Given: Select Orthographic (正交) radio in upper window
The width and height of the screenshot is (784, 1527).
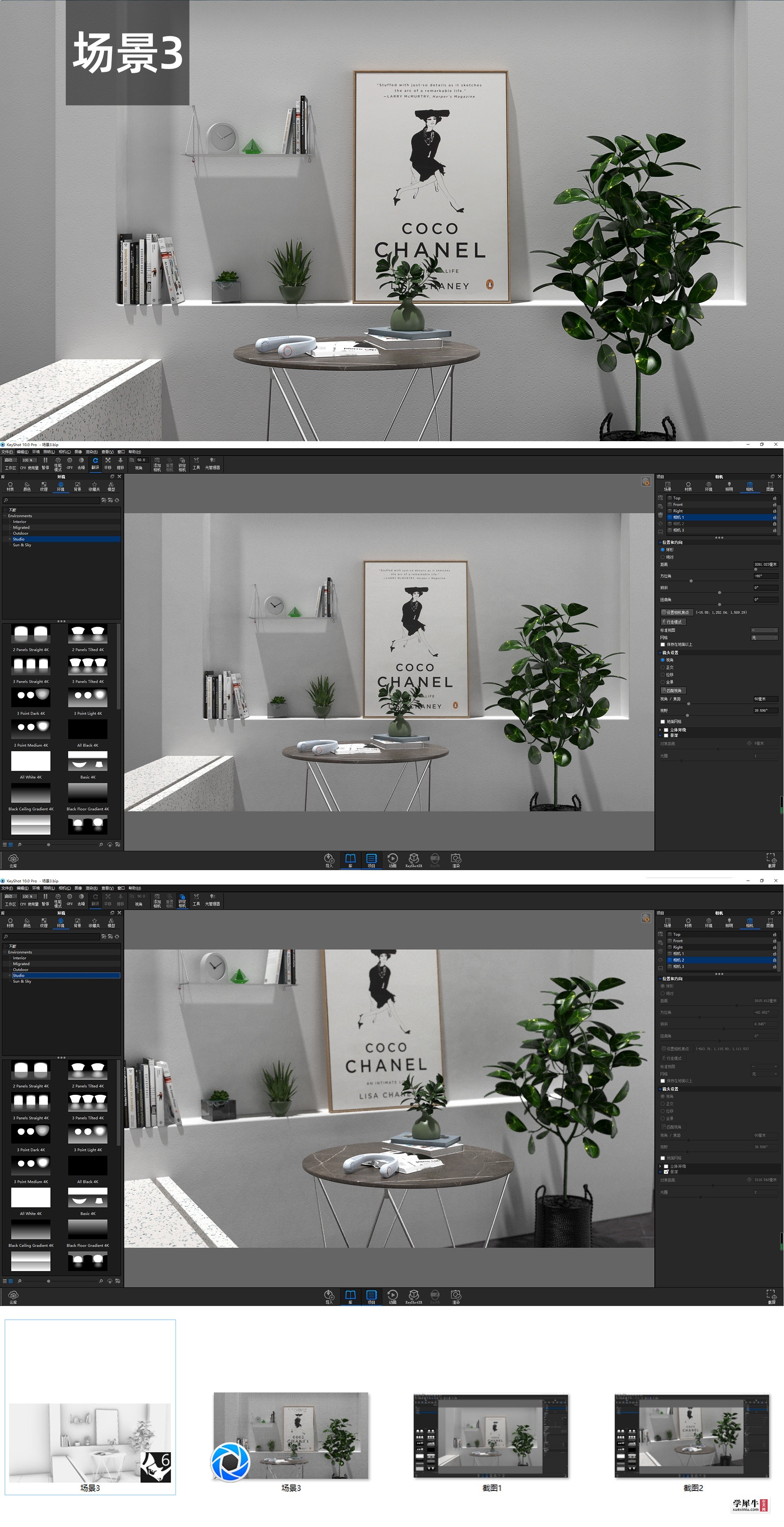Looking at the screenshot, I should pos(662,668).
